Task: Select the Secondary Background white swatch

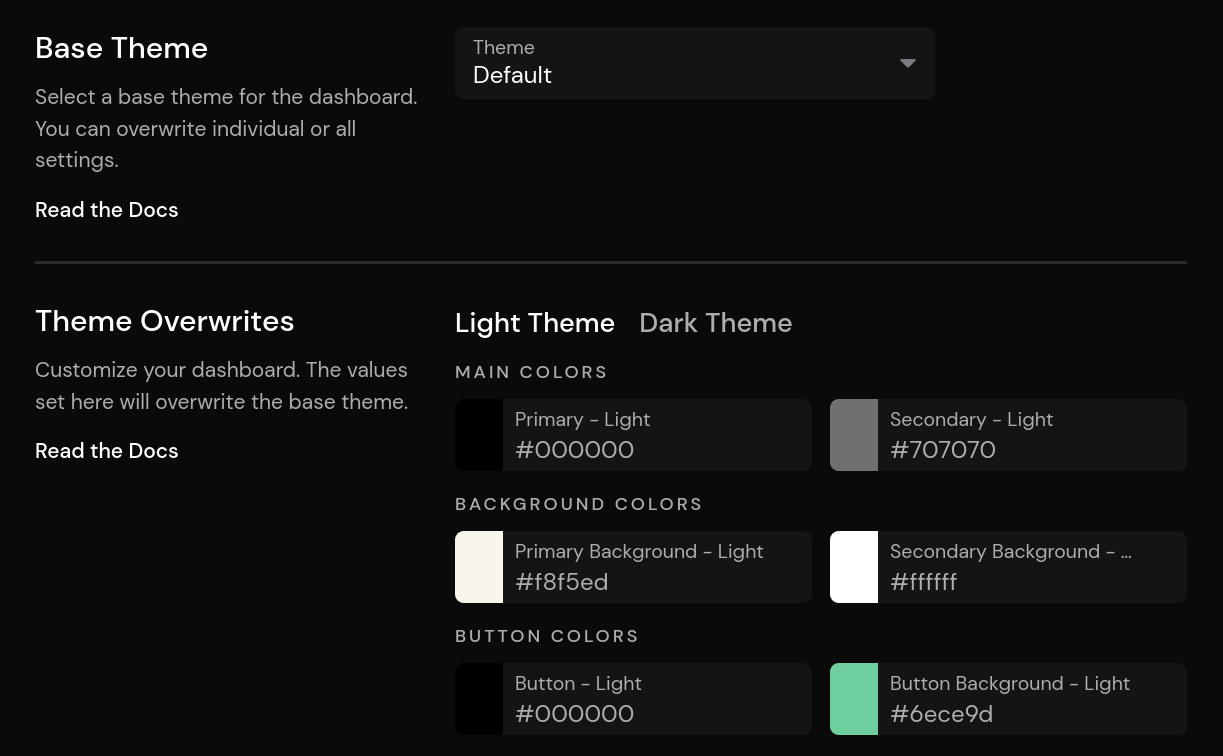Action: 854,567
